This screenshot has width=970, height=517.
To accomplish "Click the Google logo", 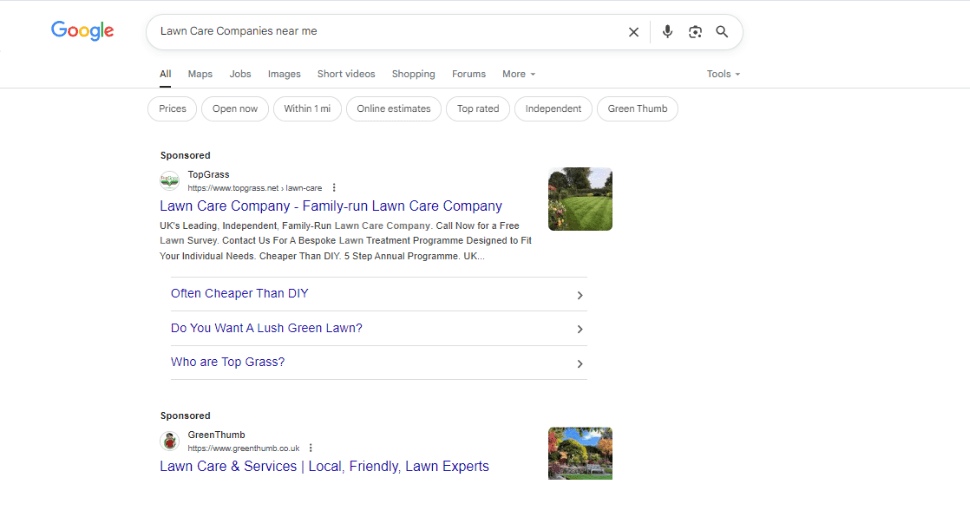I will point(82,30).
